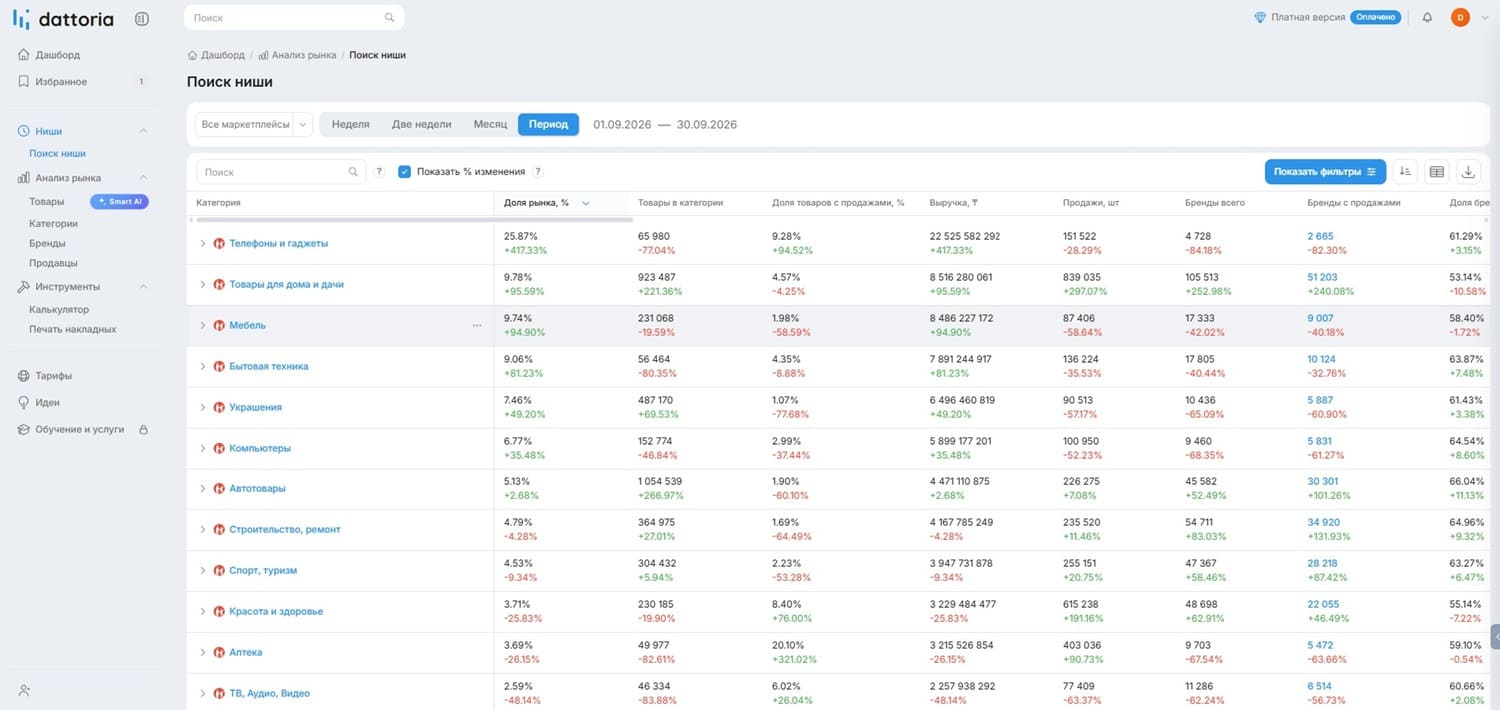Switch to the Месяц tab

pyautogui.click(x=490, y=125)
